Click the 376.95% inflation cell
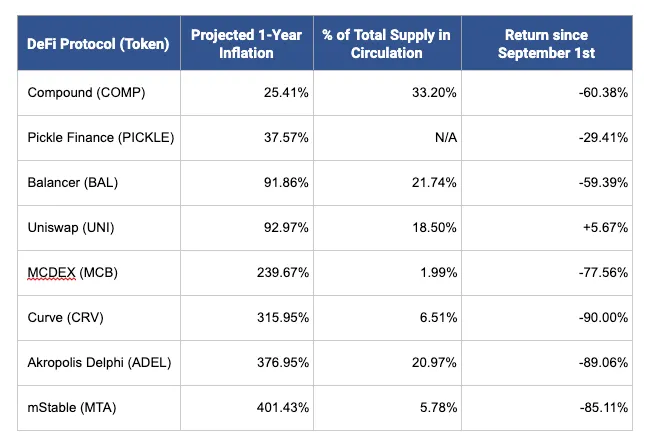Image resolution: width=647 pixels, height=440 pixels. [x=277, y=362]
